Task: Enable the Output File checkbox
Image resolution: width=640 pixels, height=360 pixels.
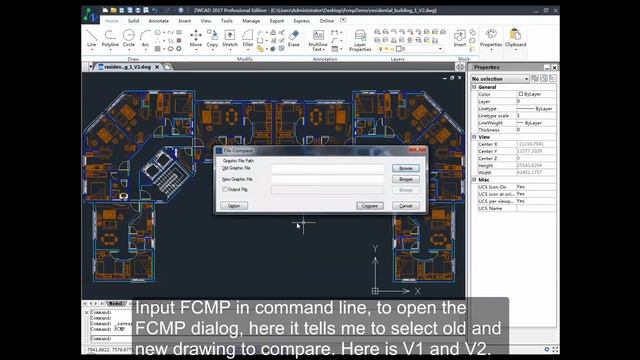Action: (x=224, y=189)
